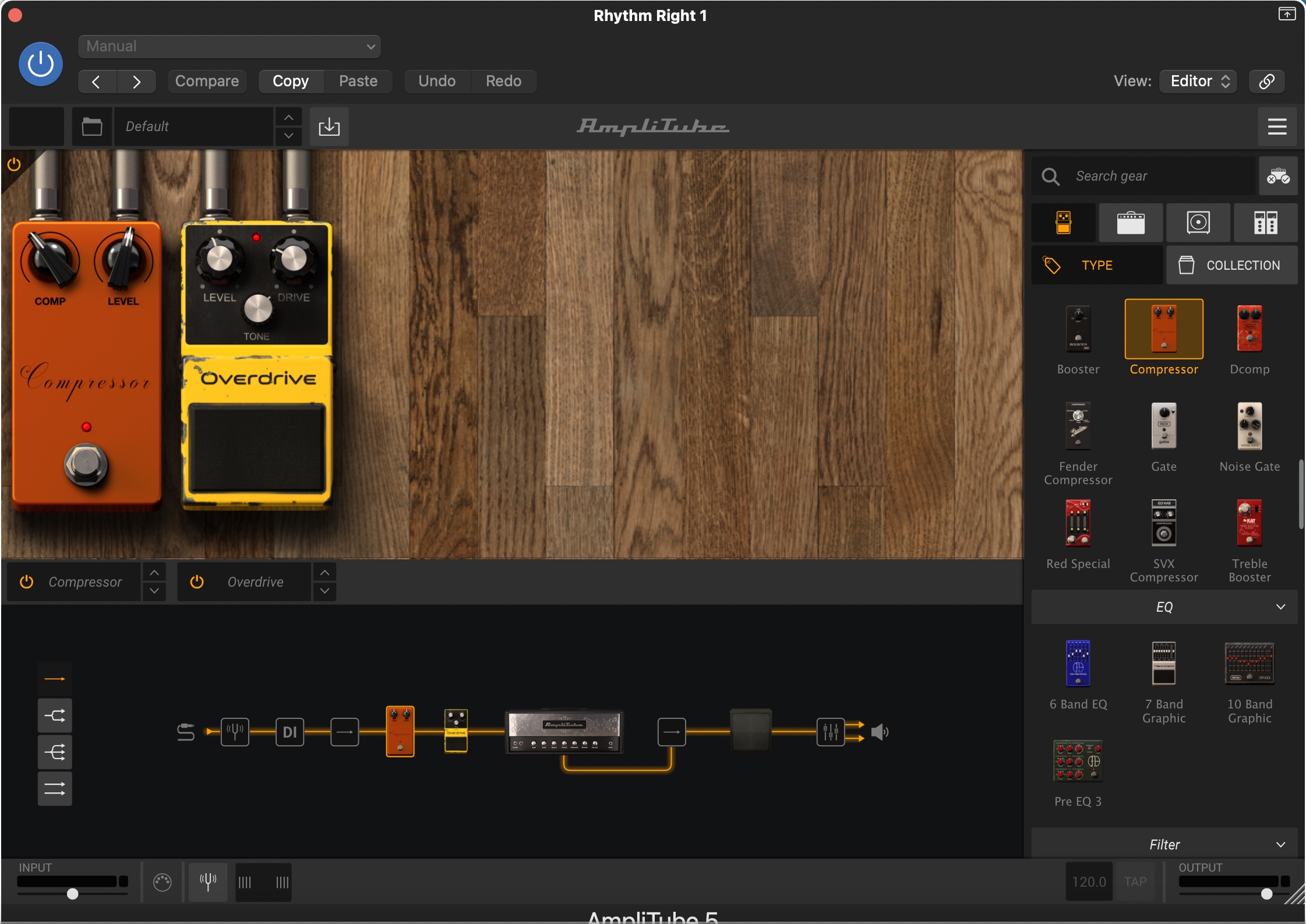Switch to the amplifiers gear tab
The width and height of the screenshot is (1306, 924).
tap(1131, 223)
